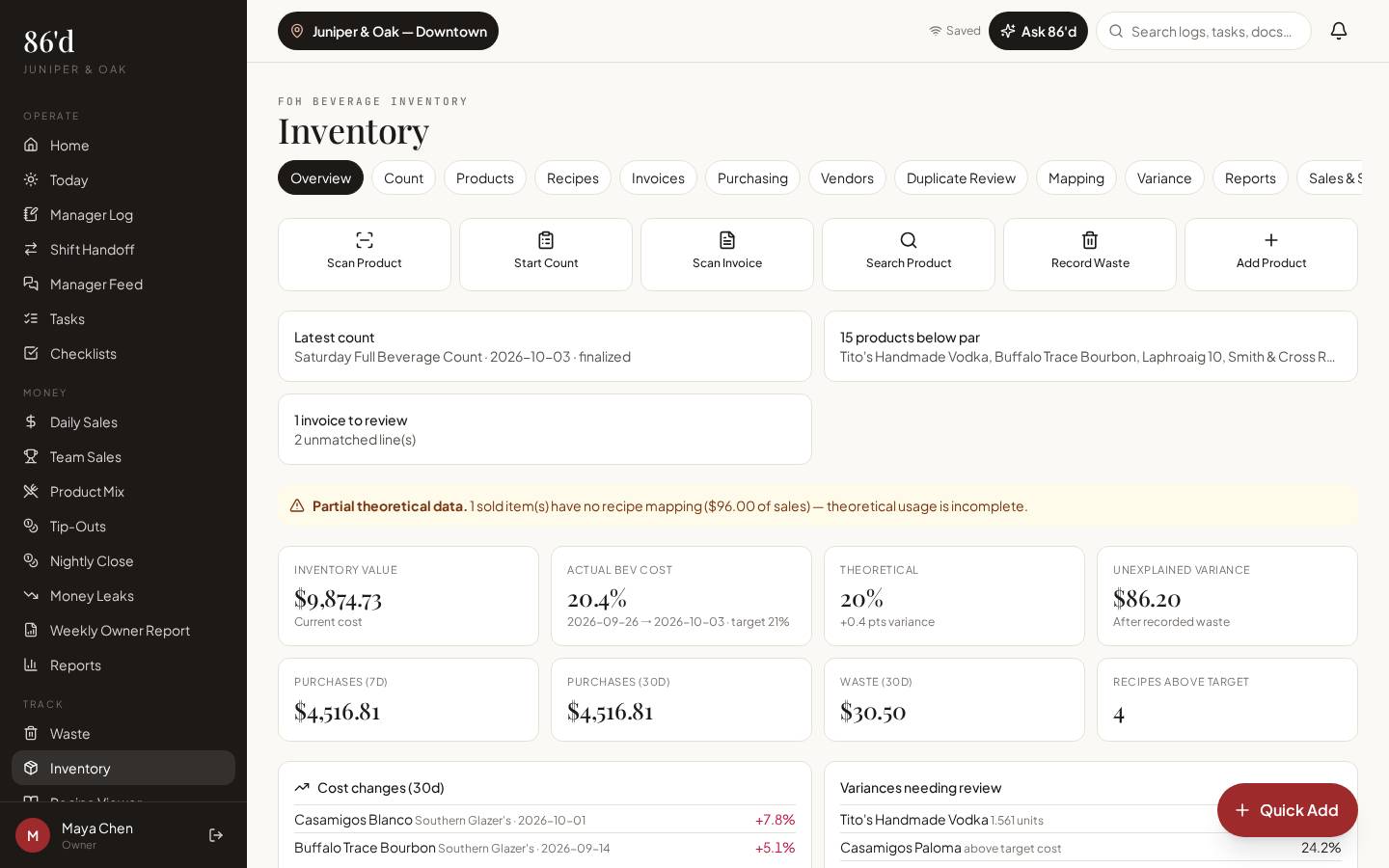Screen dimensions: 1389x868
Task: Click the Unexplained Variance card
Action: (x=1227, y=596)
